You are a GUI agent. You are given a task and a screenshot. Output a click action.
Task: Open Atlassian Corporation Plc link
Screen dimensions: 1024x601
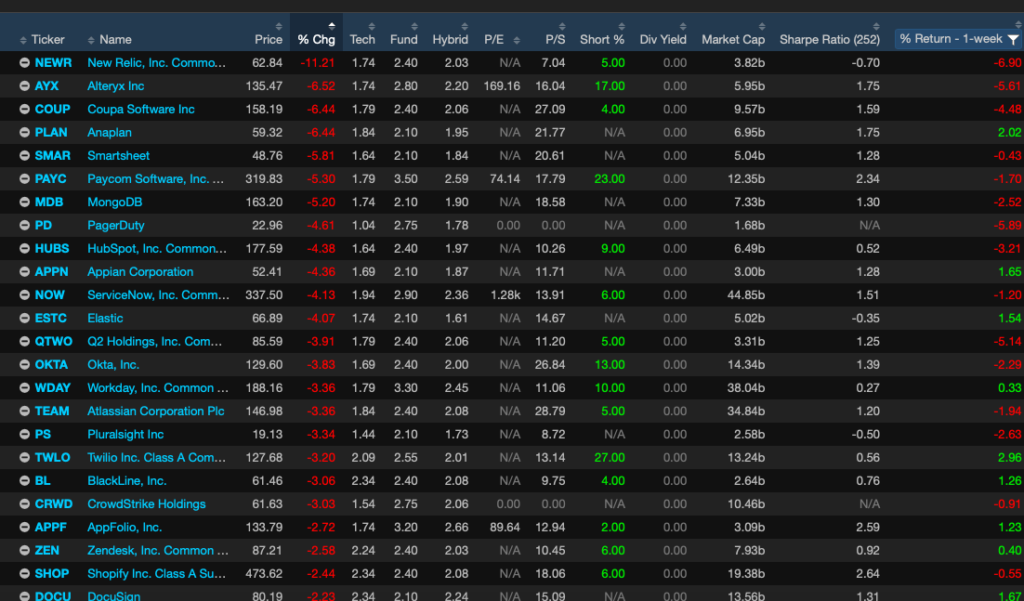tap(156, 411)
